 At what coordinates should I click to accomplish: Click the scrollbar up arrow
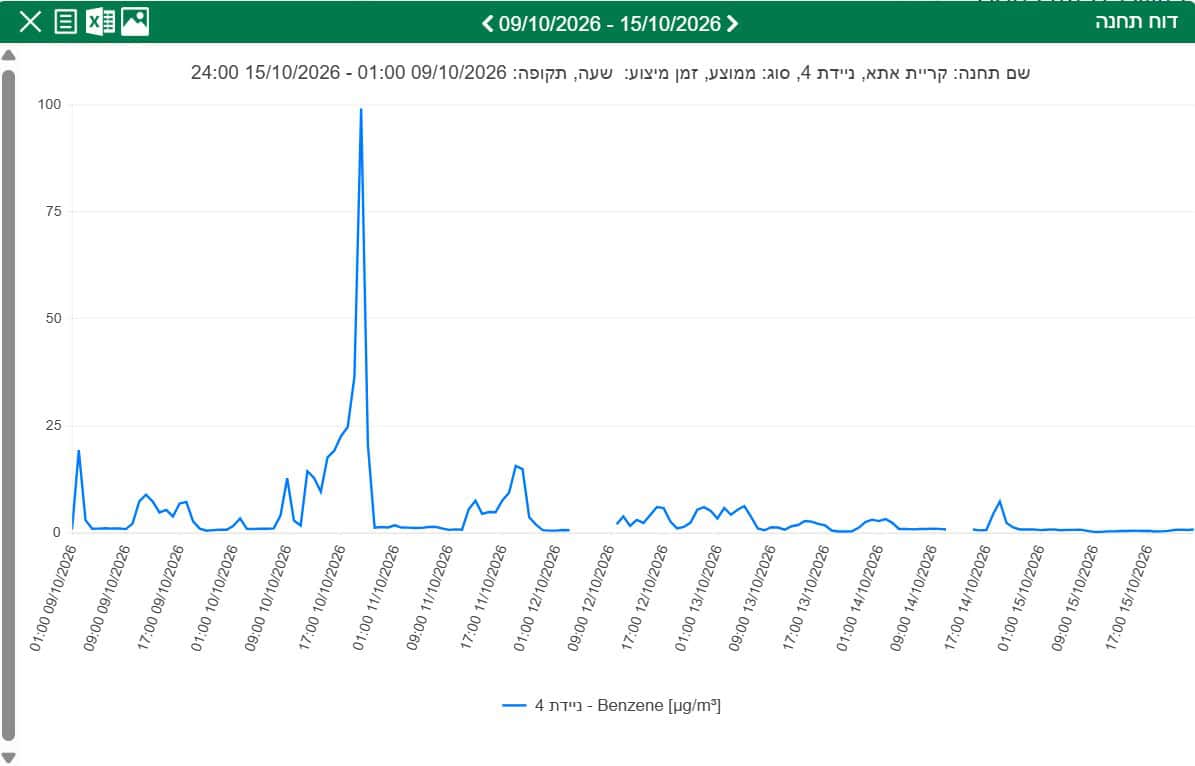coord(8,55)
